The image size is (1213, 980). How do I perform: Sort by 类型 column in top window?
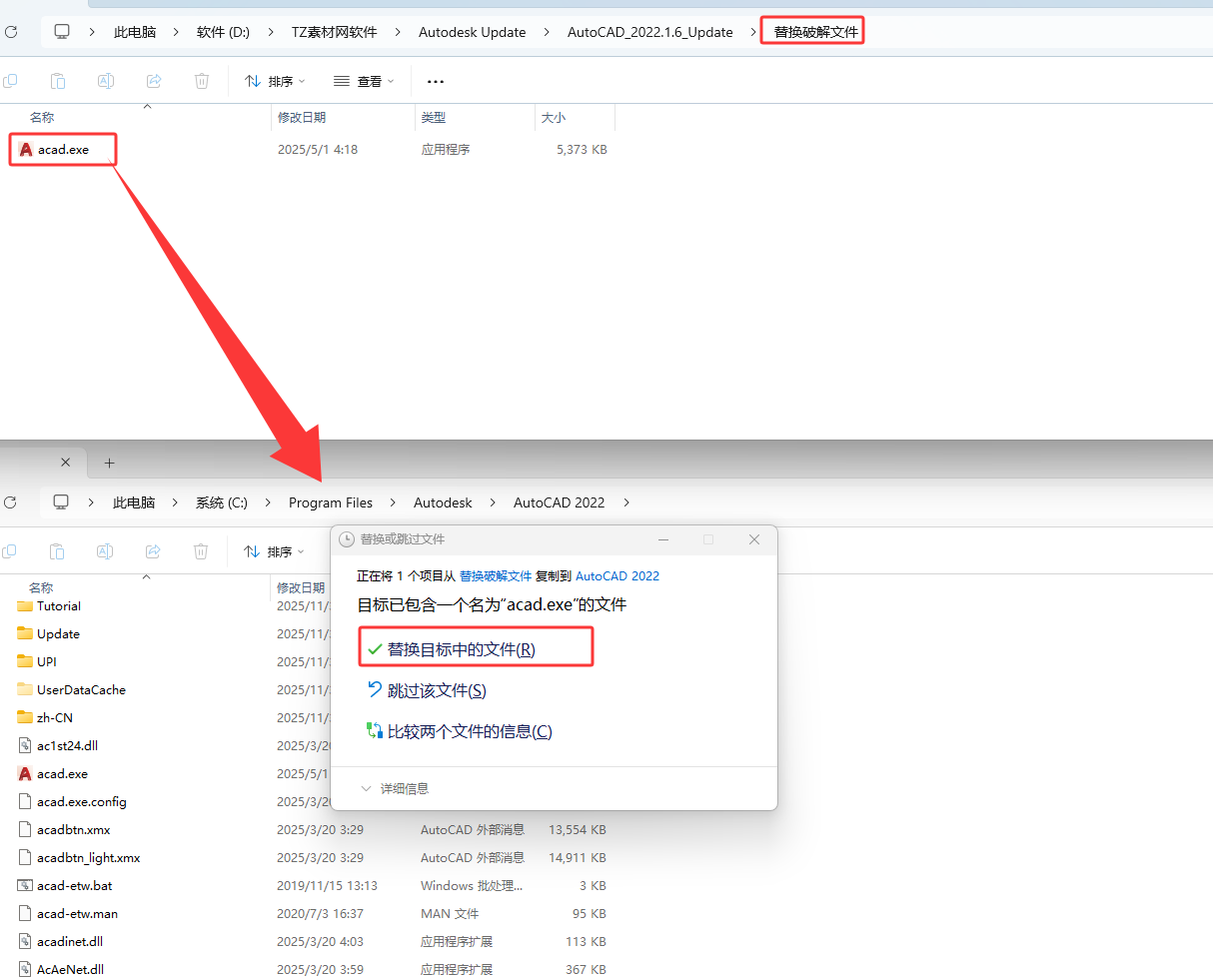[434, 117]
